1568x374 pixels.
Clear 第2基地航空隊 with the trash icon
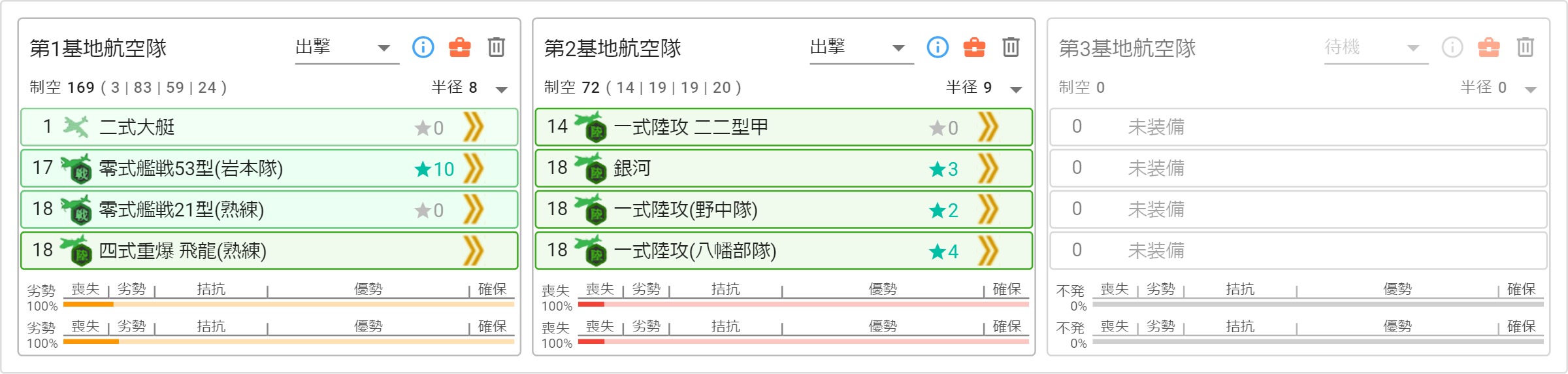[1011, 47]
